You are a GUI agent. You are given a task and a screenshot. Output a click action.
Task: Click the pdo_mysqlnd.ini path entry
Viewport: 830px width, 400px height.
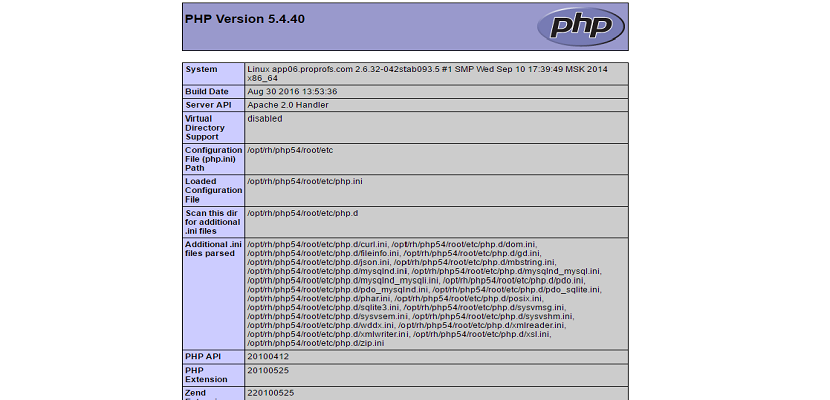tap(337, 289)
